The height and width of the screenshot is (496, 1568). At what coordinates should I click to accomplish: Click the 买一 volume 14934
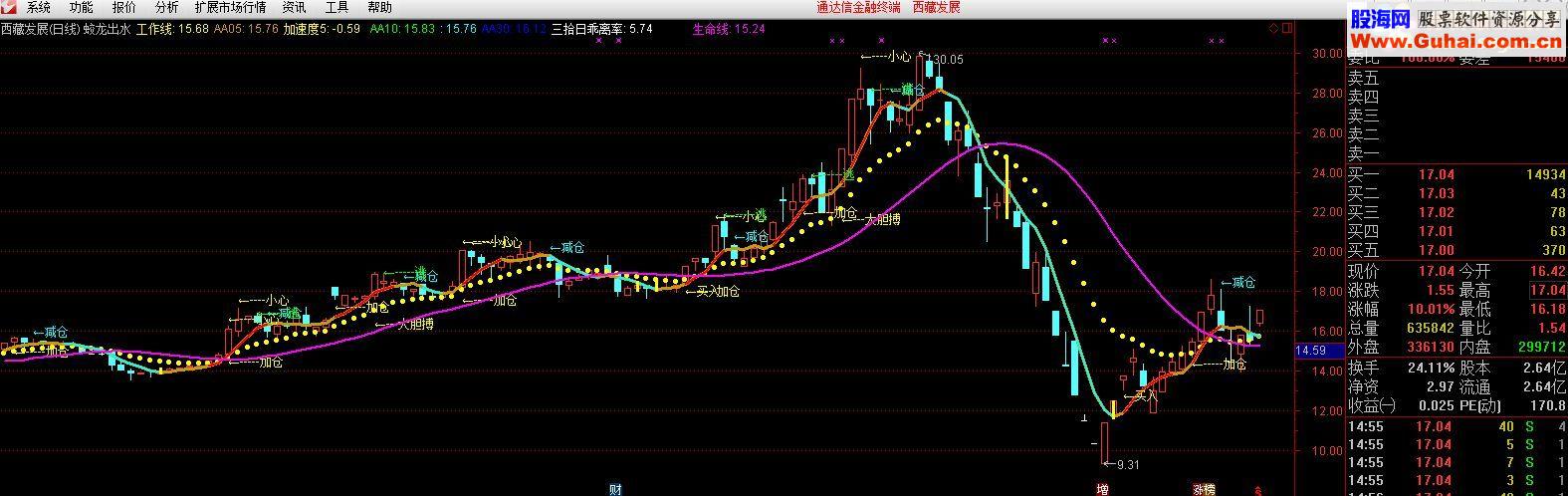point(1545,174)
